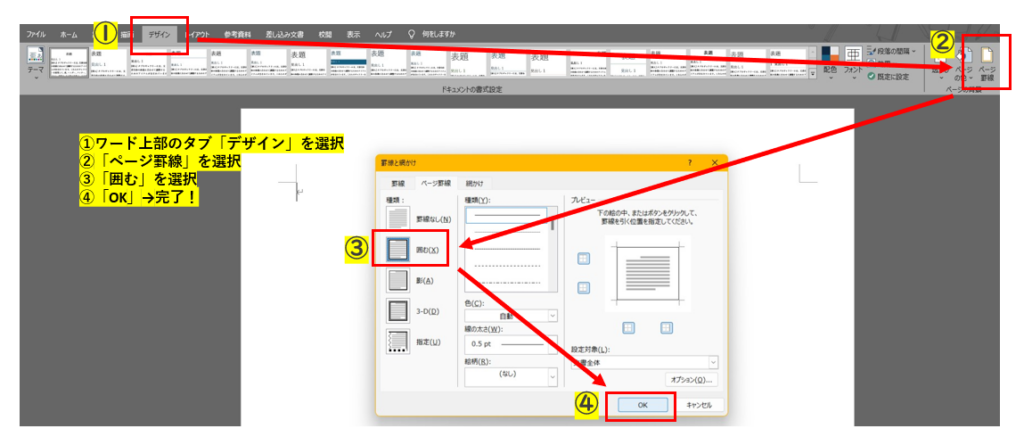Choose the 影 (Shadow) border setting
Screen dimensions: 1024x445
(x=399, y=280)
